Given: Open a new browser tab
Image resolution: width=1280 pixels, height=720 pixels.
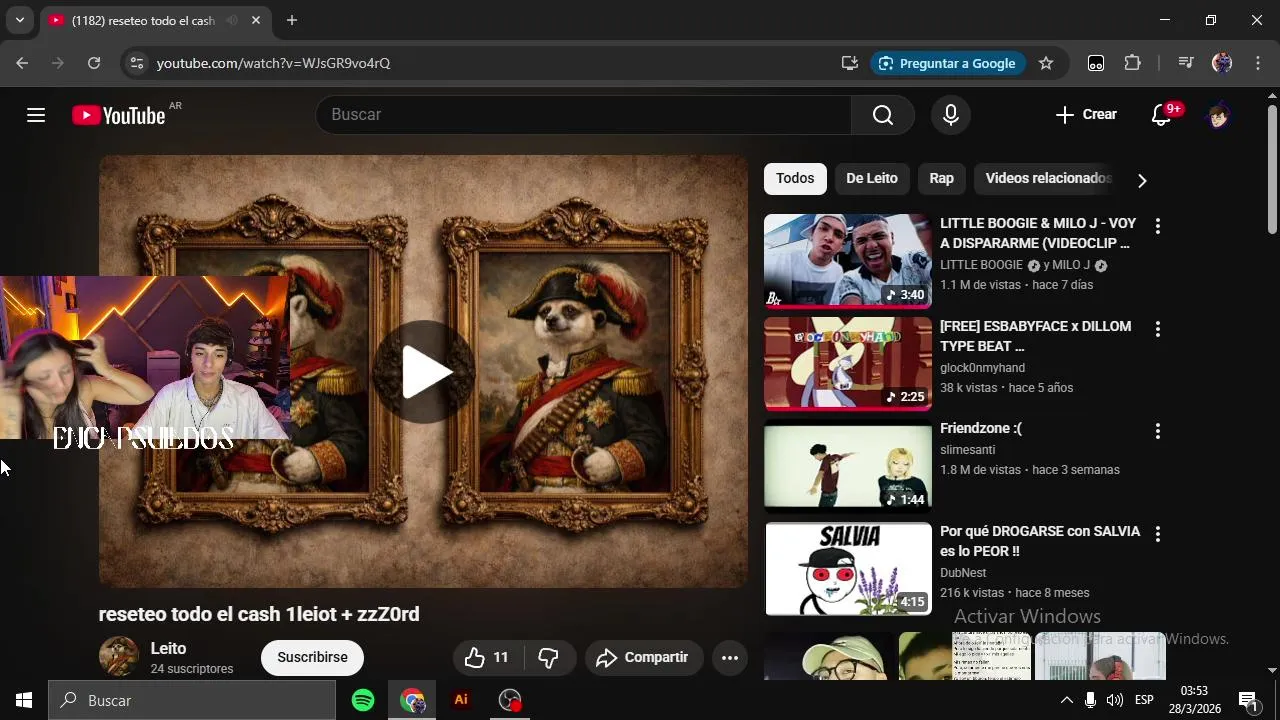Looking at the screenshot, I should click(x=292, y=20).
